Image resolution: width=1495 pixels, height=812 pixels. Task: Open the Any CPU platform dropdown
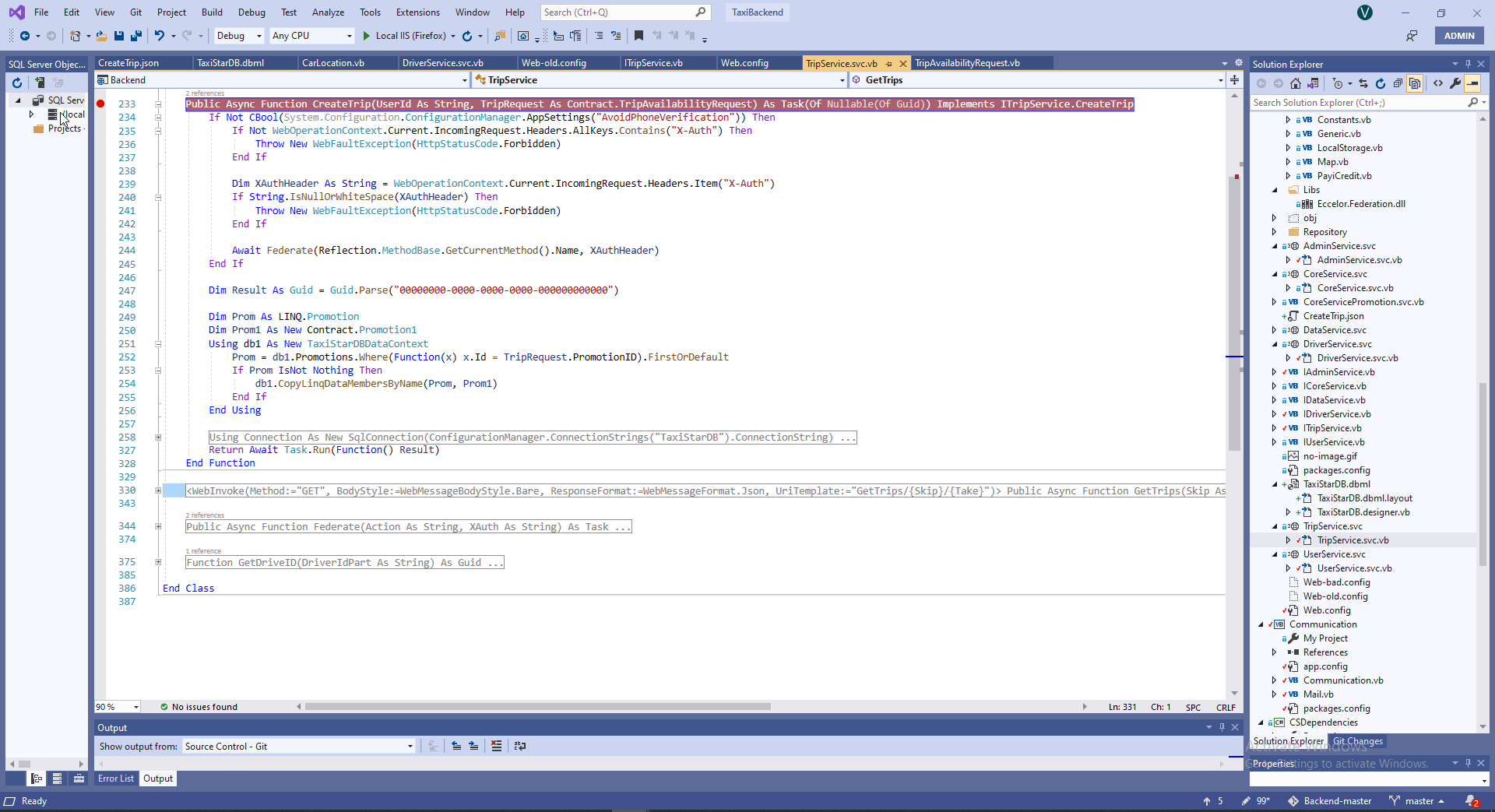click(x=312, y=36)
